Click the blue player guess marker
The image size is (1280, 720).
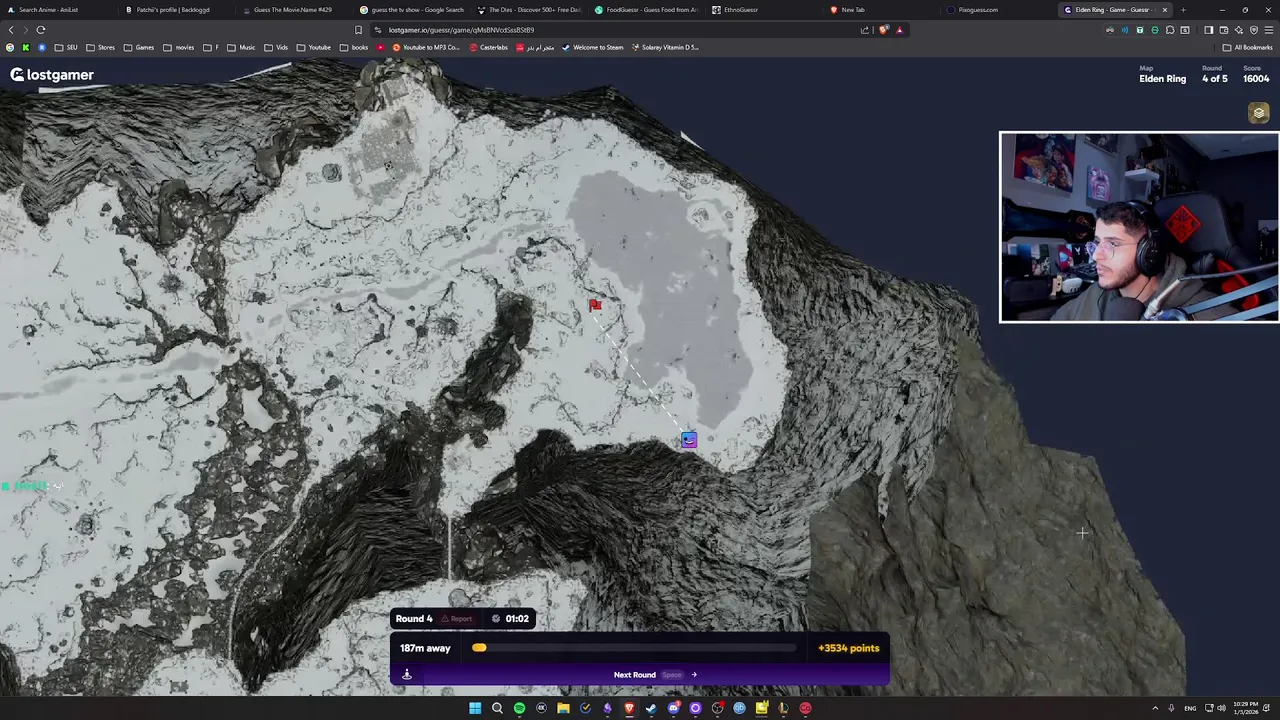(688, 440)
